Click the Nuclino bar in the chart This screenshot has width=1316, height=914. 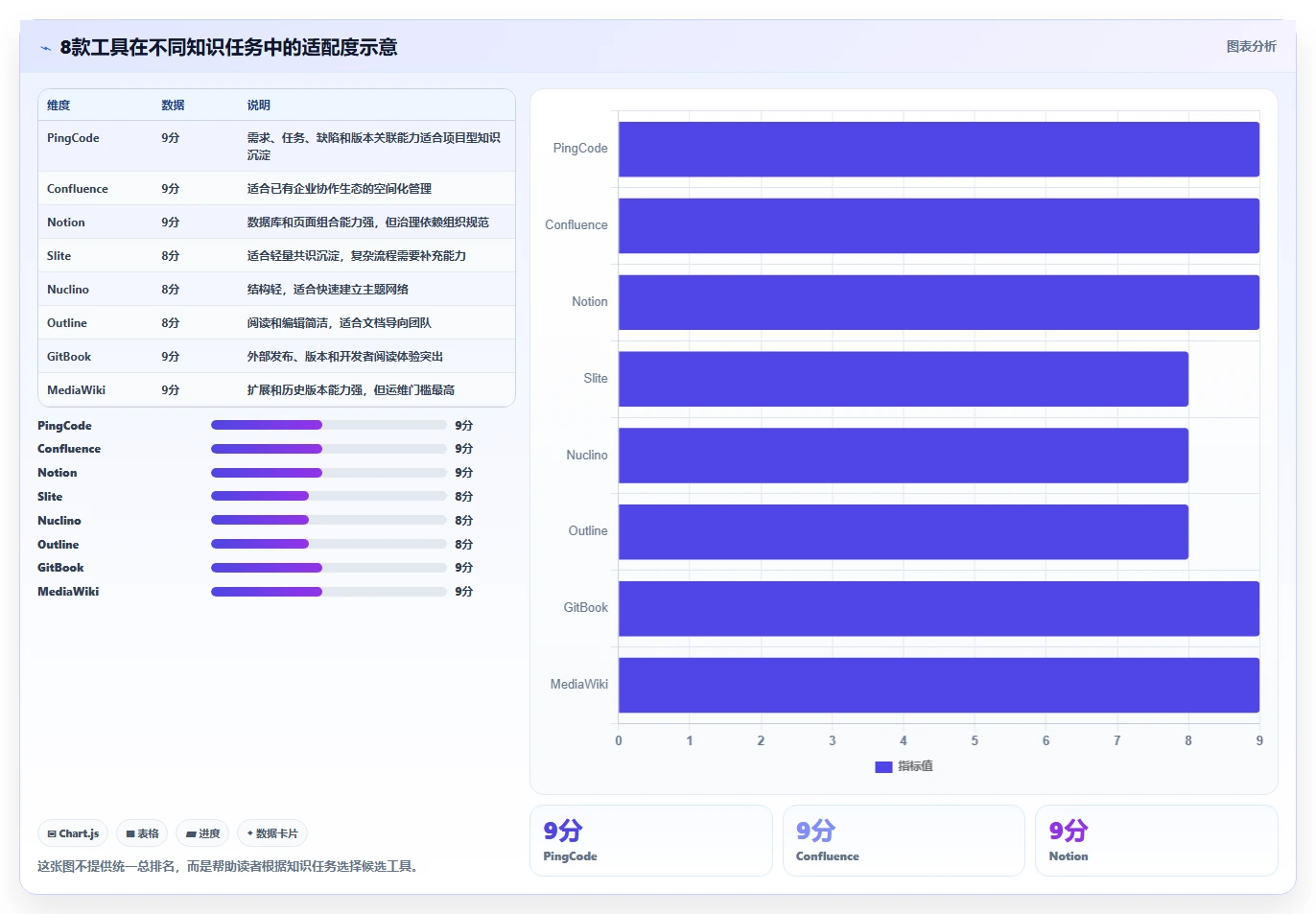903,455
